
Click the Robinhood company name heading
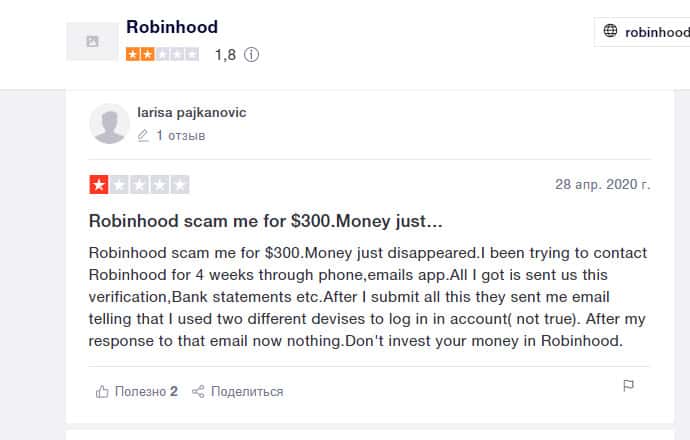pos(172,27)
